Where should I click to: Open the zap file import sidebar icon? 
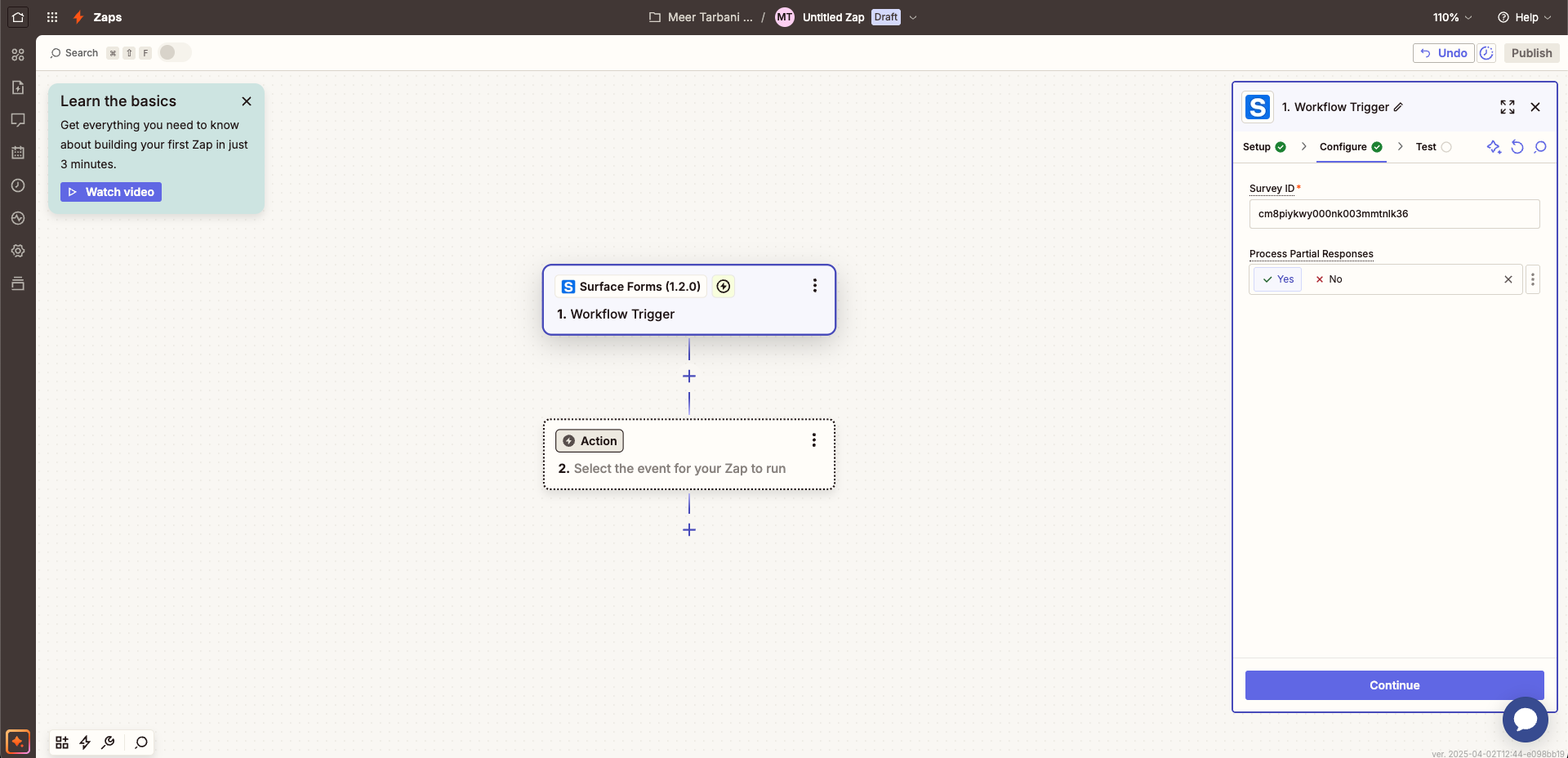(18, 87)
